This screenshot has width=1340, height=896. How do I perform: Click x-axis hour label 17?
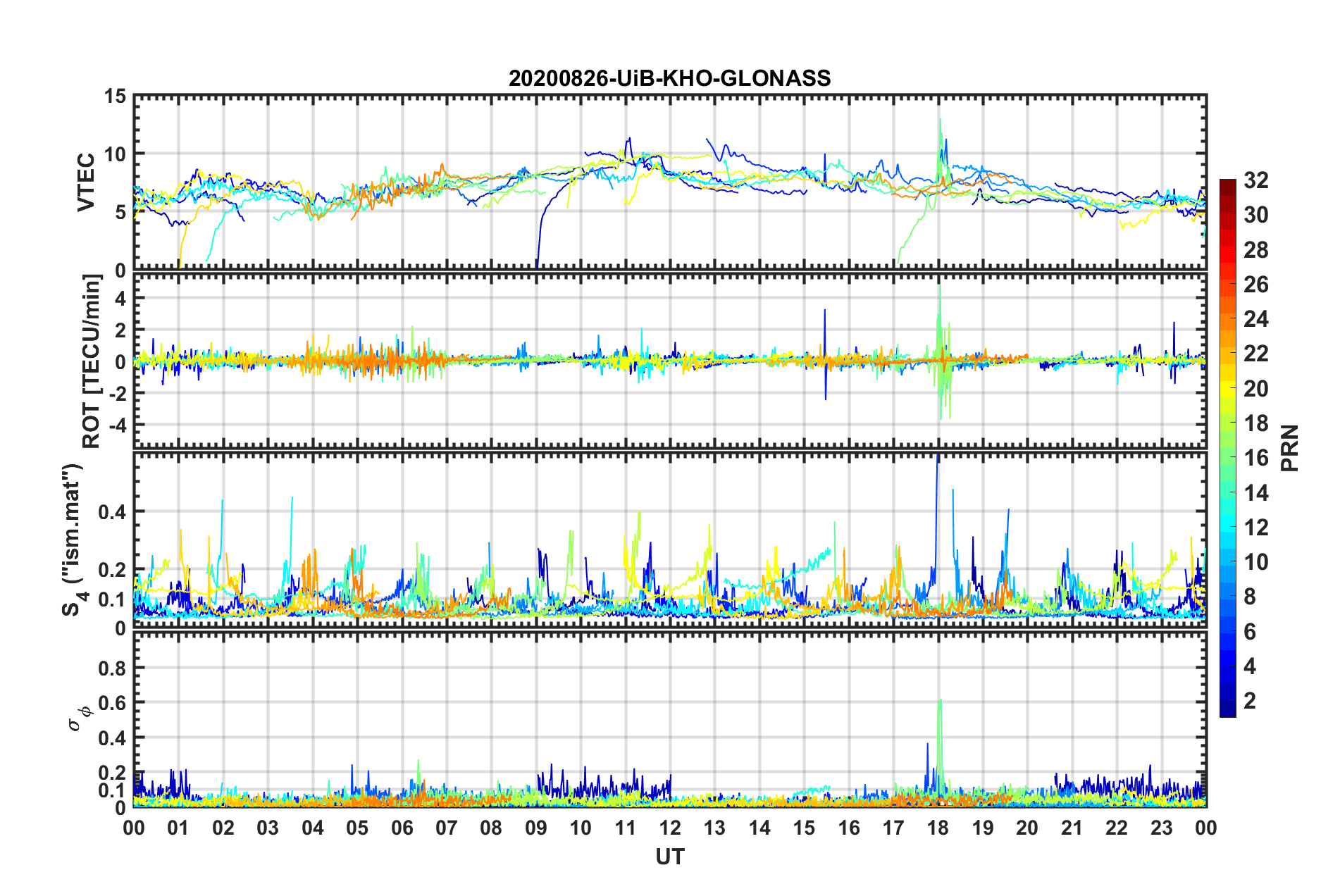[x=893, y=828]
